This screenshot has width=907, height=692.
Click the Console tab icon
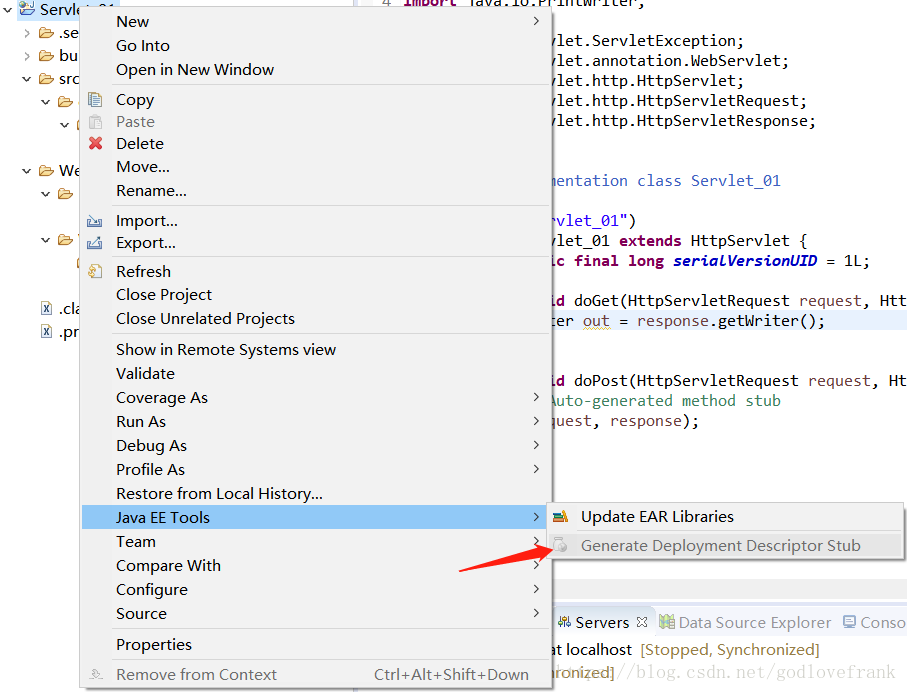(x=849, y=621)
